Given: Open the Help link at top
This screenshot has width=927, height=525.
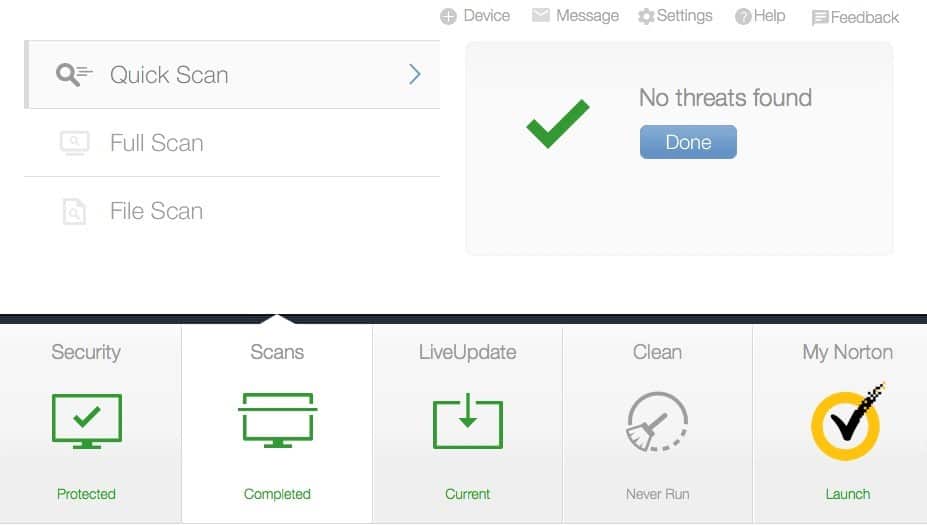Looking at the screenshot, I should coord(770,16).
